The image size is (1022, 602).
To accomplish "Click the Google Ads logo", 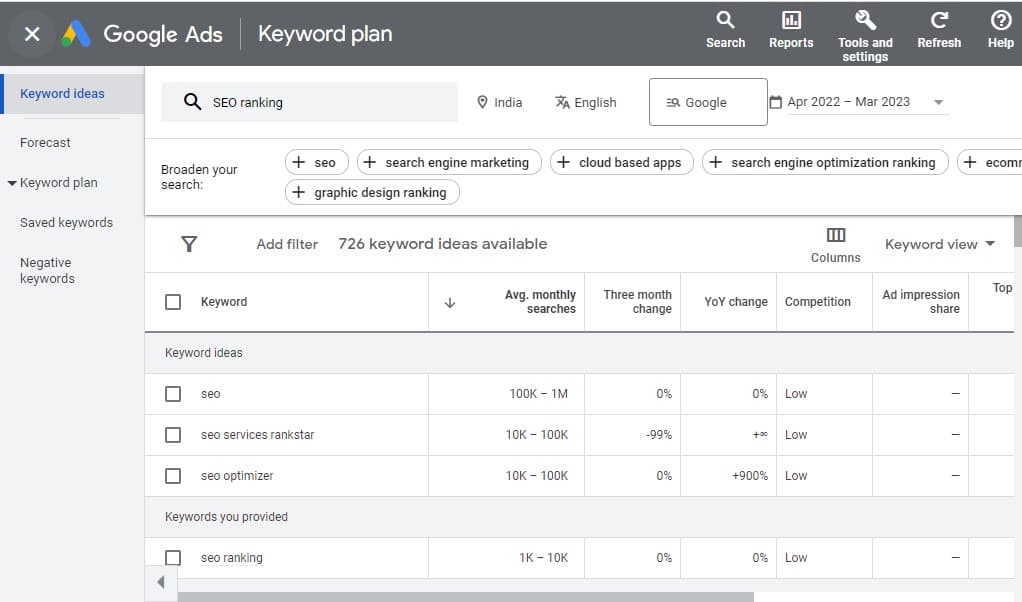I will point(76,34).
